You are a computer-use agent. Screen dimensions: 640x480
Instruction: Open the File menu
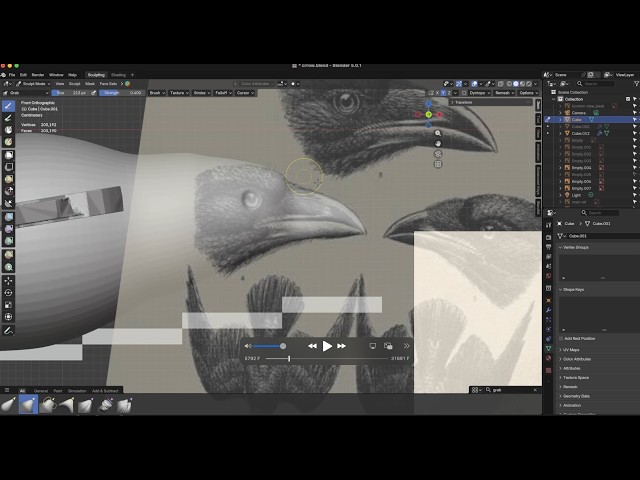coord(12,75)
